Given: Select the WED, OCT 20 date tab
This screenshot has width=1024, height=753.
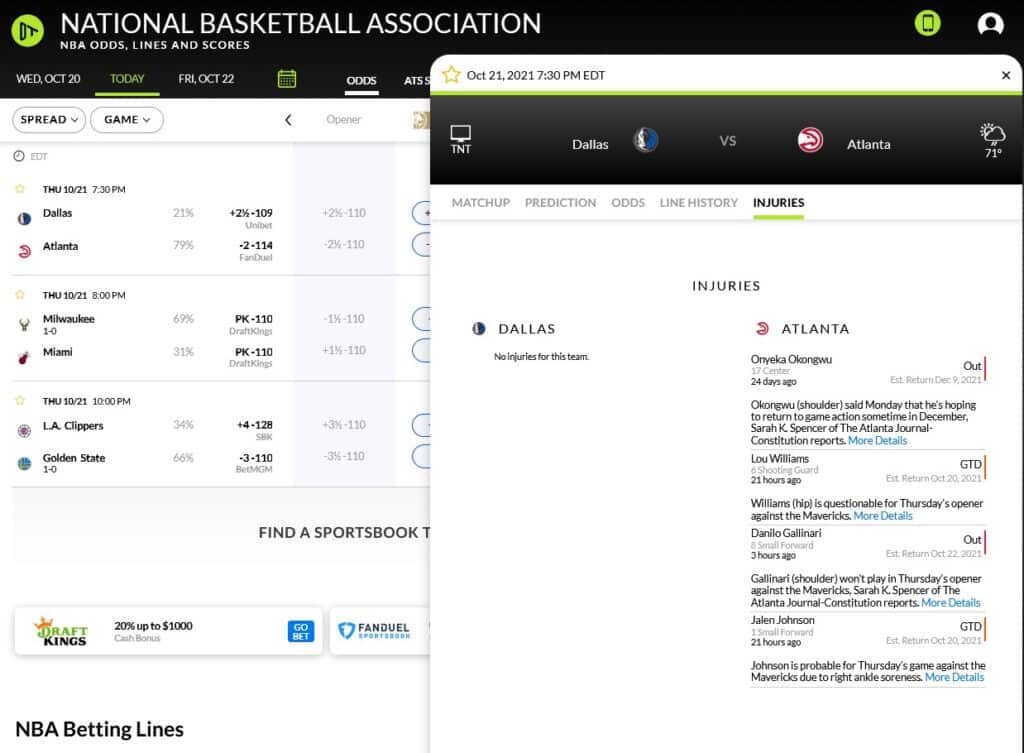Looking at the screenshot, I should pyautogui.click(x=48, y=78).
